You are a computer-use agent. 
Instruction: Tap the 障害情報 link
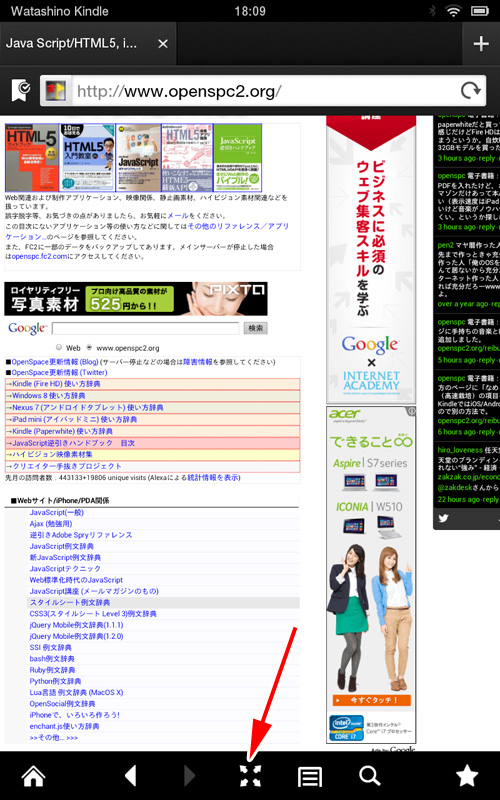[x=197, y=362]
